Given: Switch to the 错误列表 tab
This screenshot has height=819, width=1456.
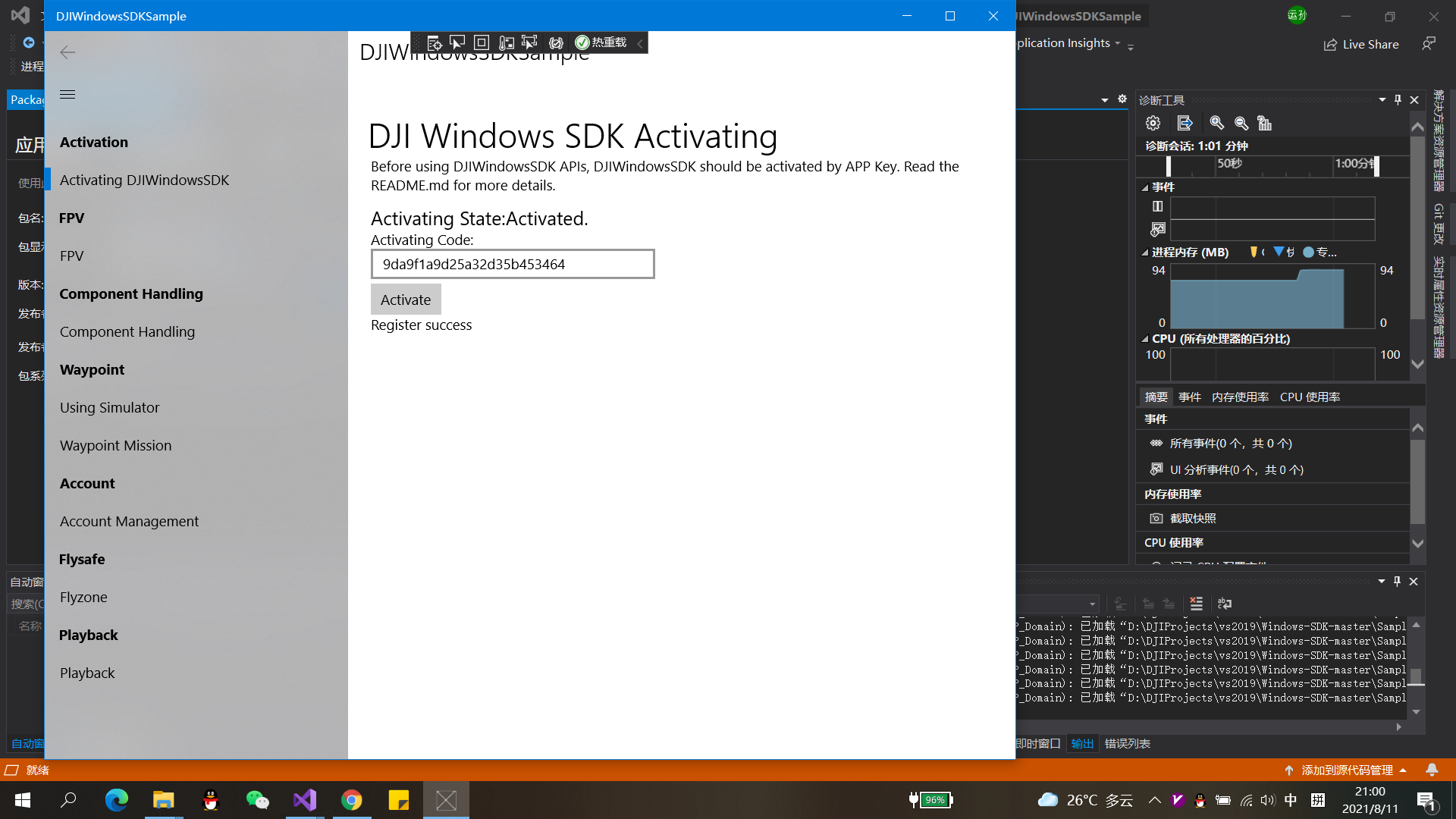Looking at the screenshot, I should 1128,744.
